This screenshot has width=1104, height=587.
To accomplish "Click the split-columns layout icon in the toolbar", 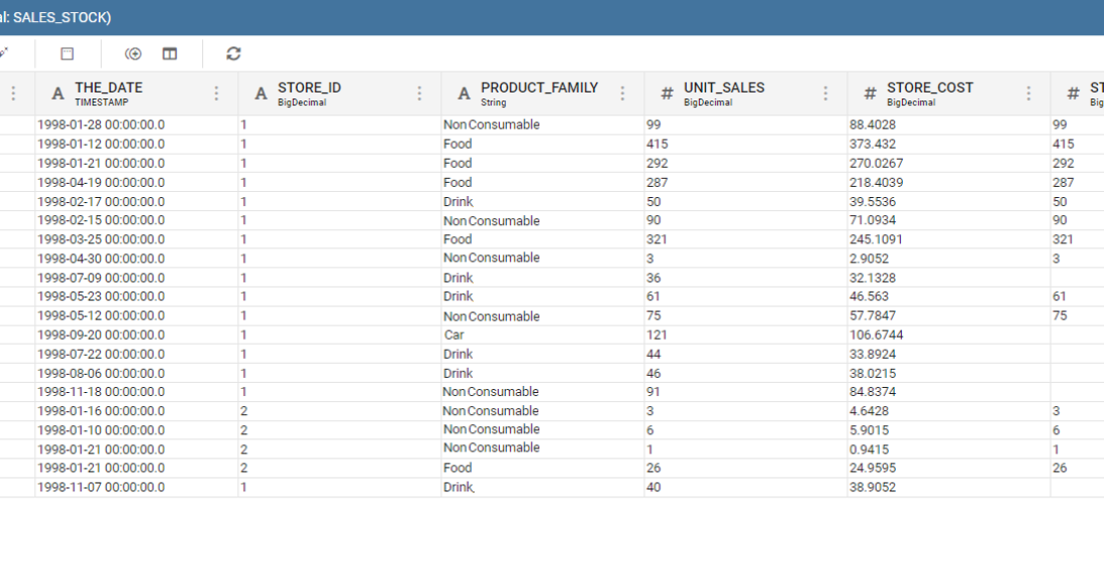I will (170, 53).
